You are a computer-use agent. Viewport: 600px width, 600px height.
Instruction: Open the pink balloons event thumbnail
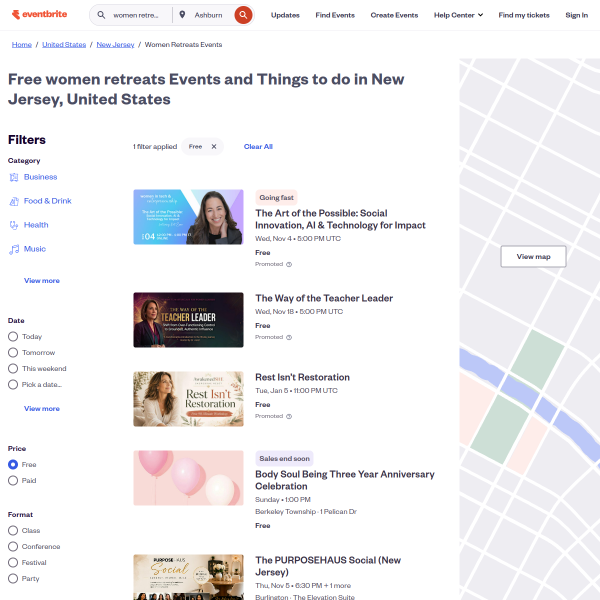coord(188,478)
